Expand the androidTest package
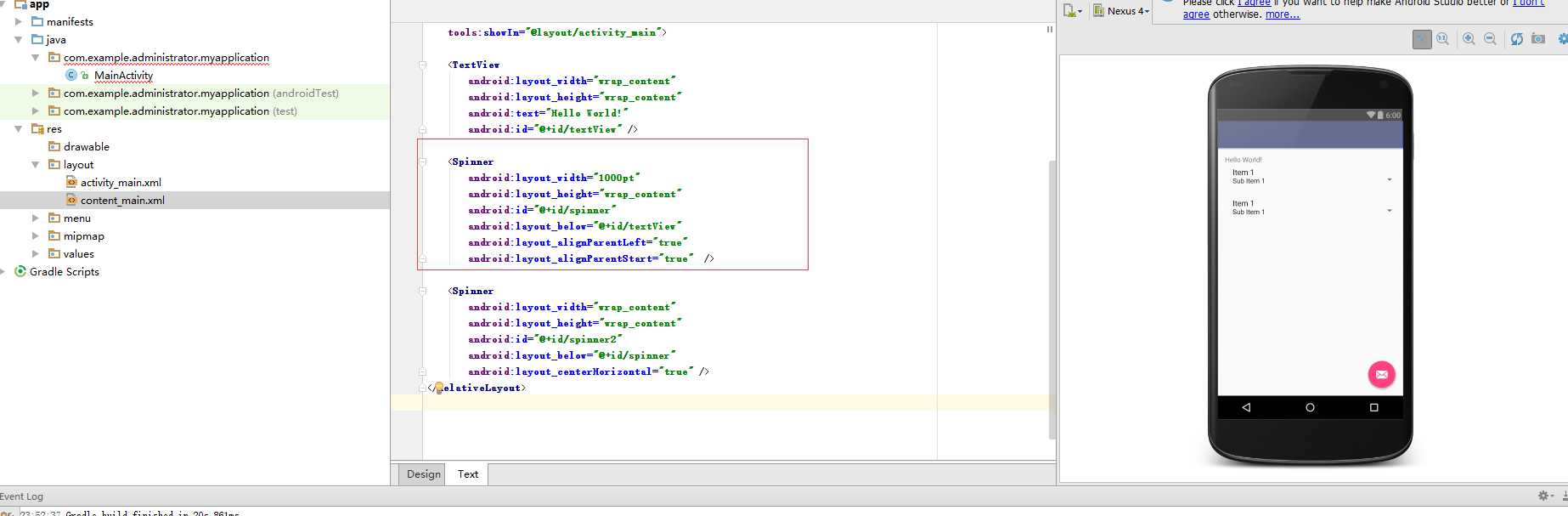This screenshot has height=516, width=1568. (x=36, y=94)
